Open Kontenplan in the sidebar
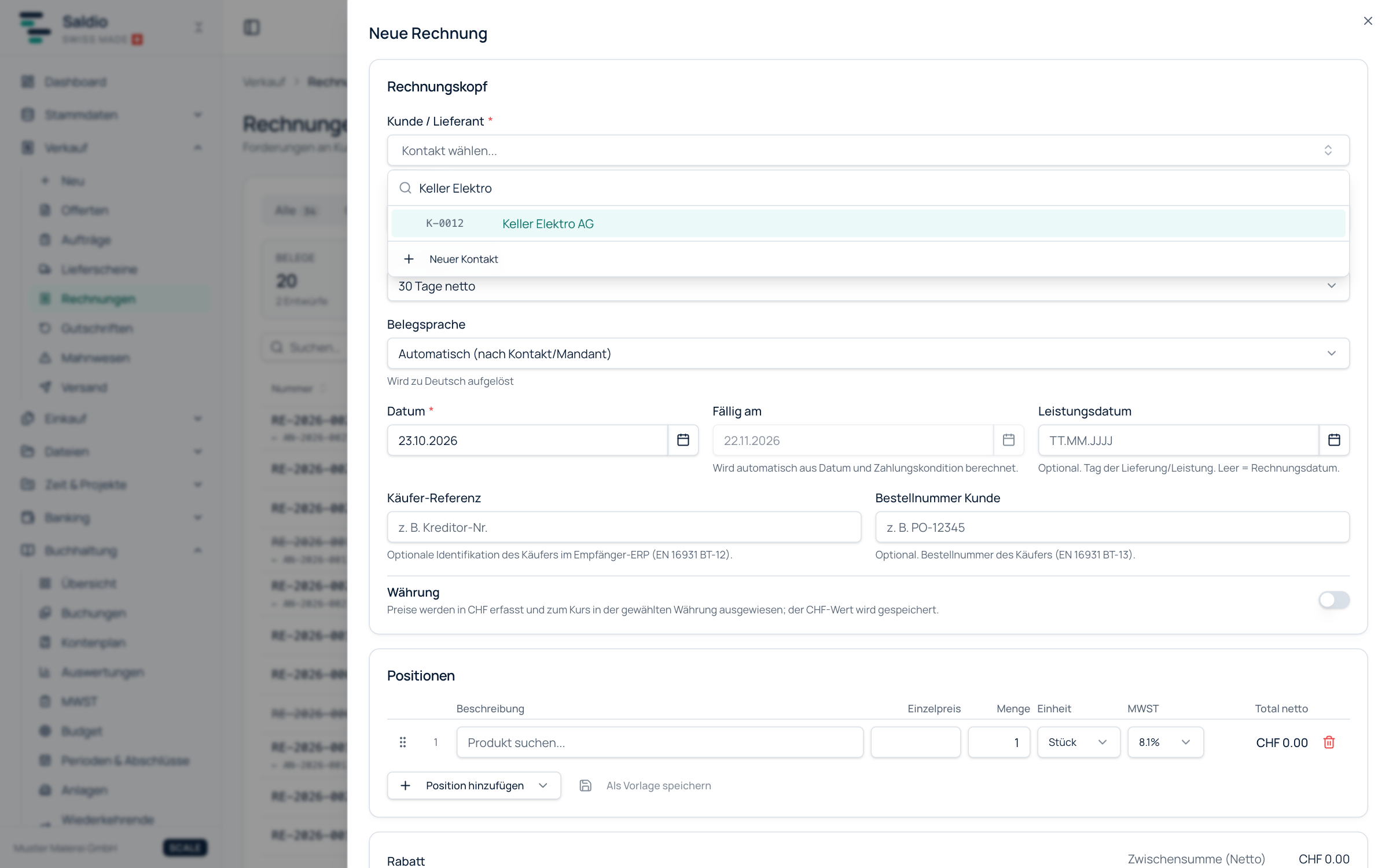 (93, 642)
